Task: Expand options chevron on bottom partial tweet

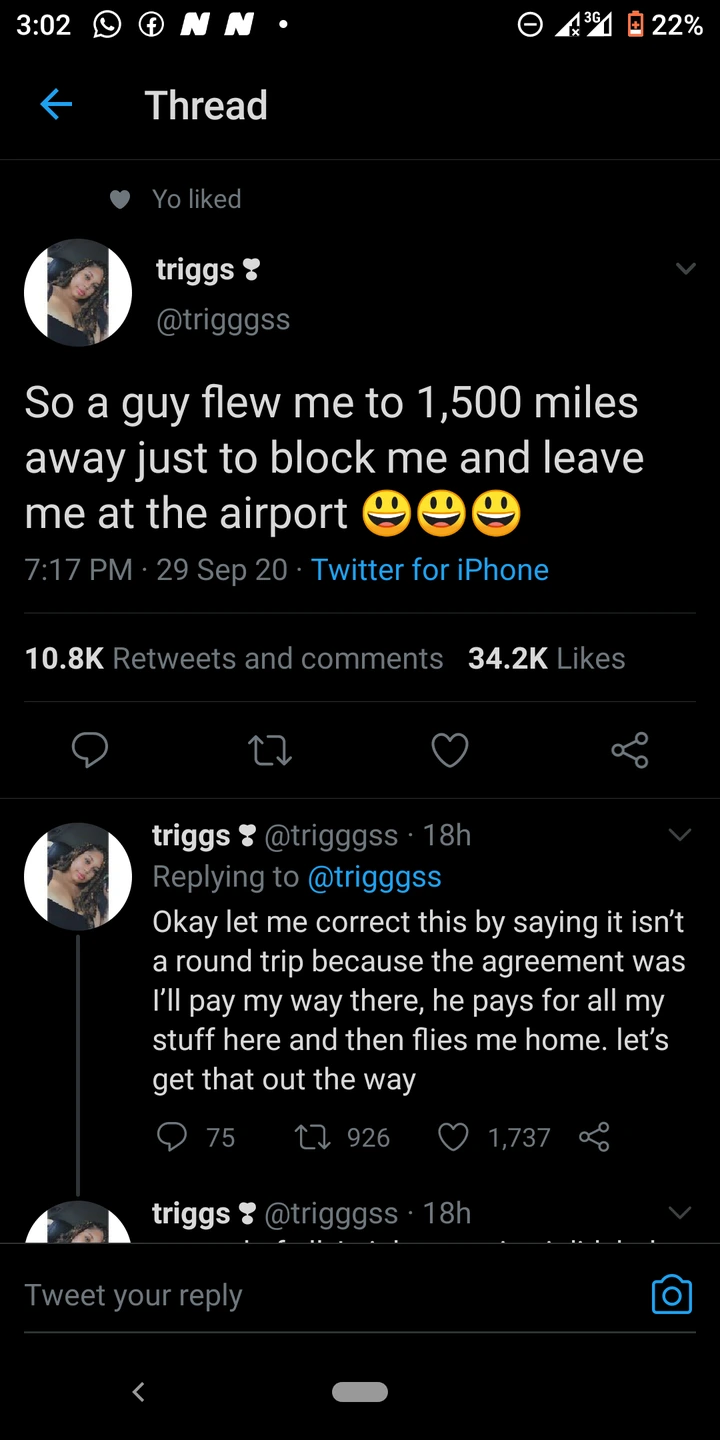Action: [x=679, y=1213]
